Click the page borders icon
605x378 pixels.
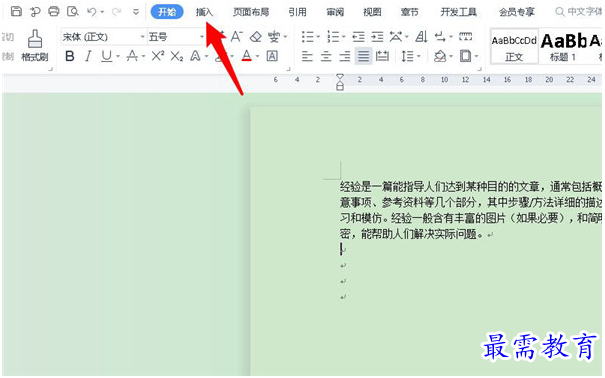pyautogui.click(x=465, y=57)
